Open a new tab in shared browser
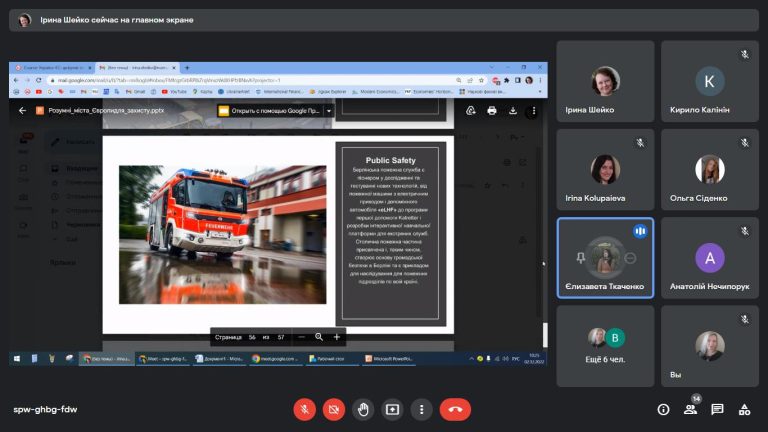This screenshot has height=432, width=768. (x=187, y=68)
